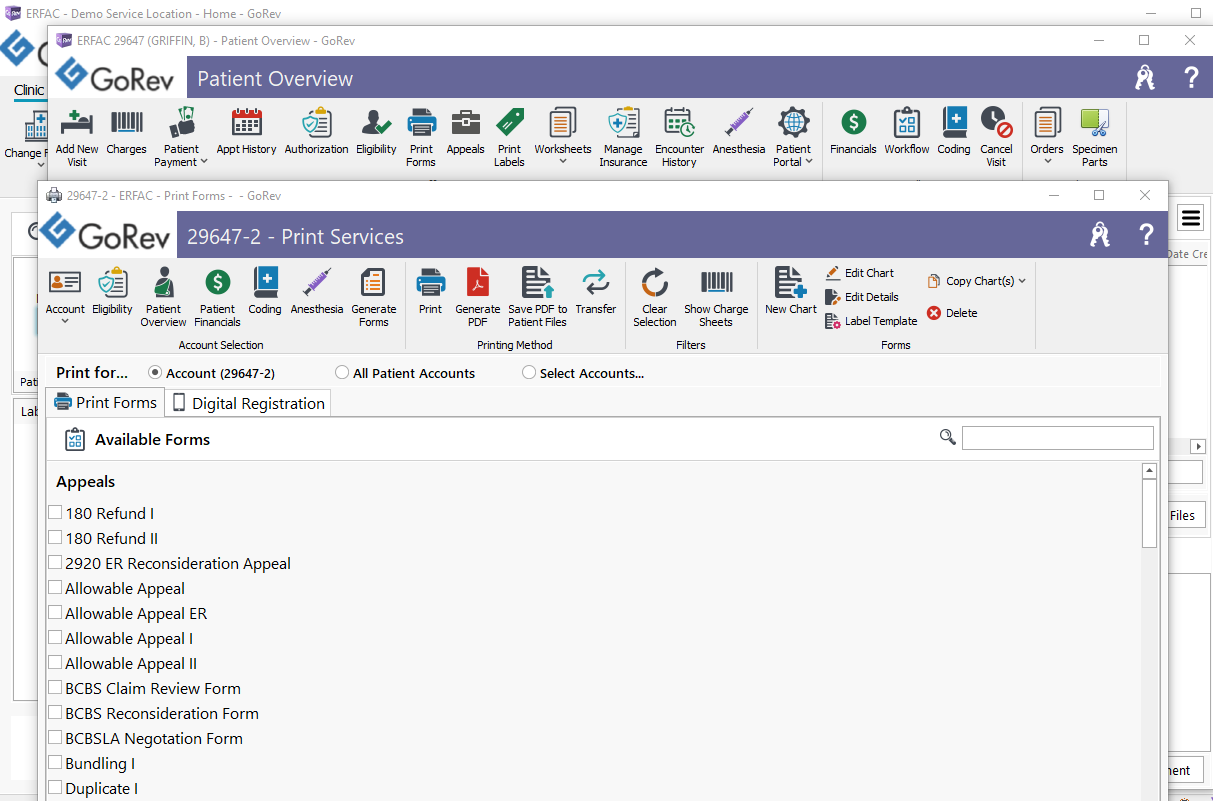Open Add New Visit in Patient Overview

[77, 137]
